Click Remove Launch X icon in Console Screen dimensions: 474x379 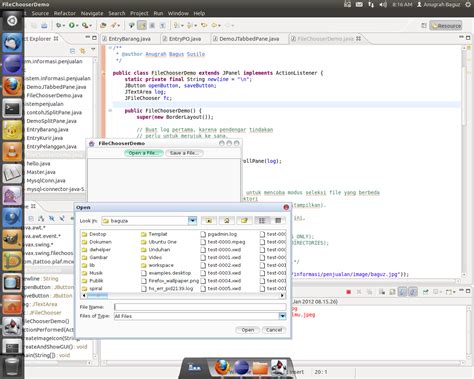(x=359, y=292)
